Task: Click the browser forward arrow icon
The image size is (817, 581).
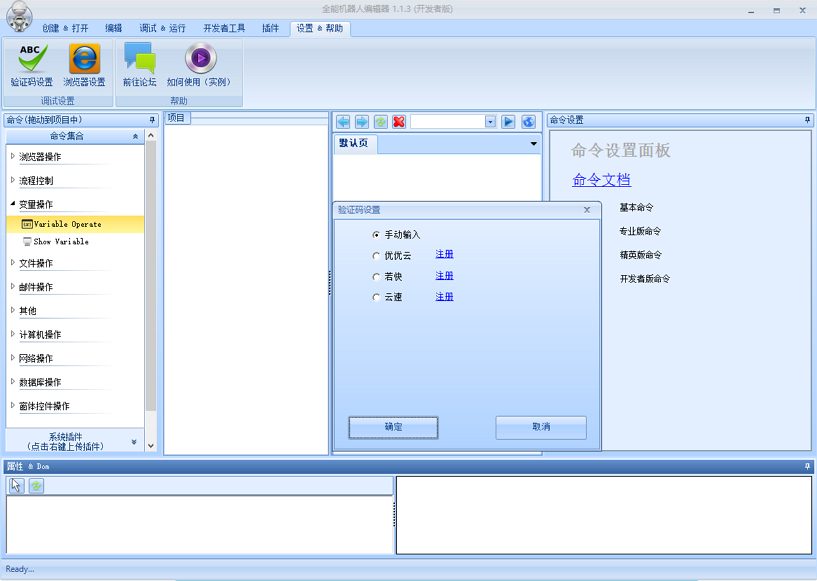Action: coord(362,122)
